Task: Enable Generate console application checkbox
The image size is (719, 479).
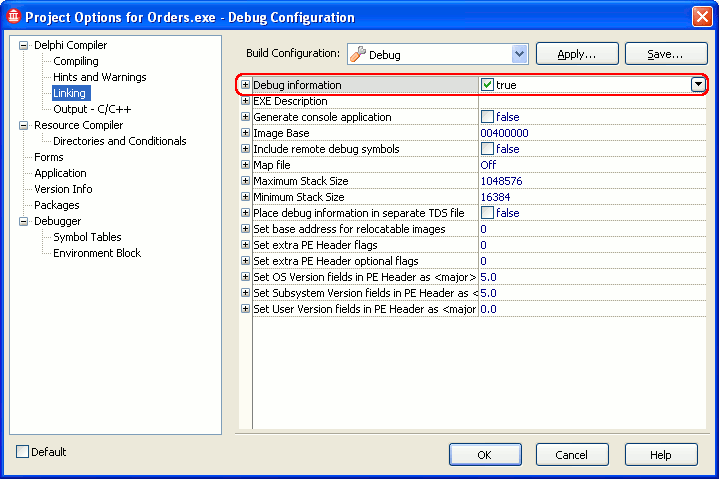Action: (x=487, y=117)
